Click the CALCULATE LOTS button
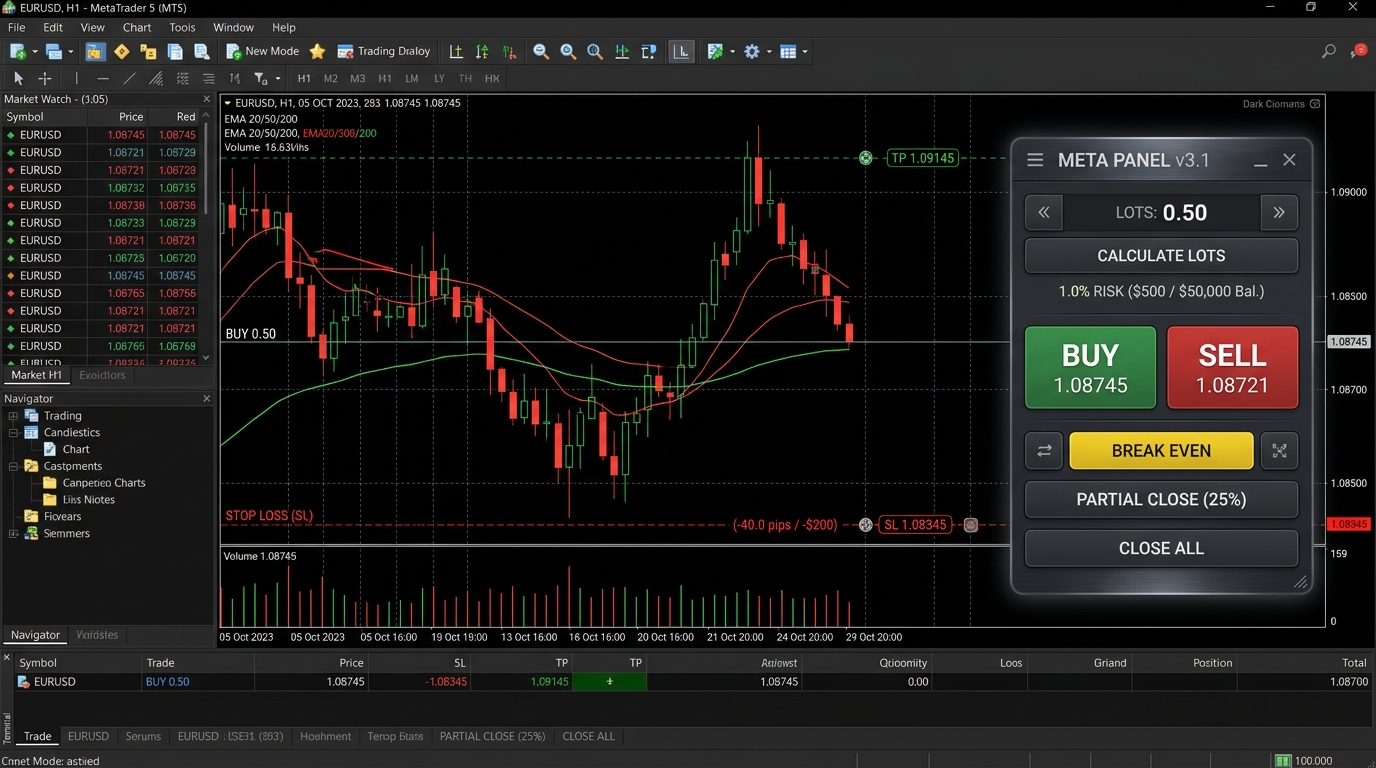This screenshot has height=768, width=1376. point(1161,256)
